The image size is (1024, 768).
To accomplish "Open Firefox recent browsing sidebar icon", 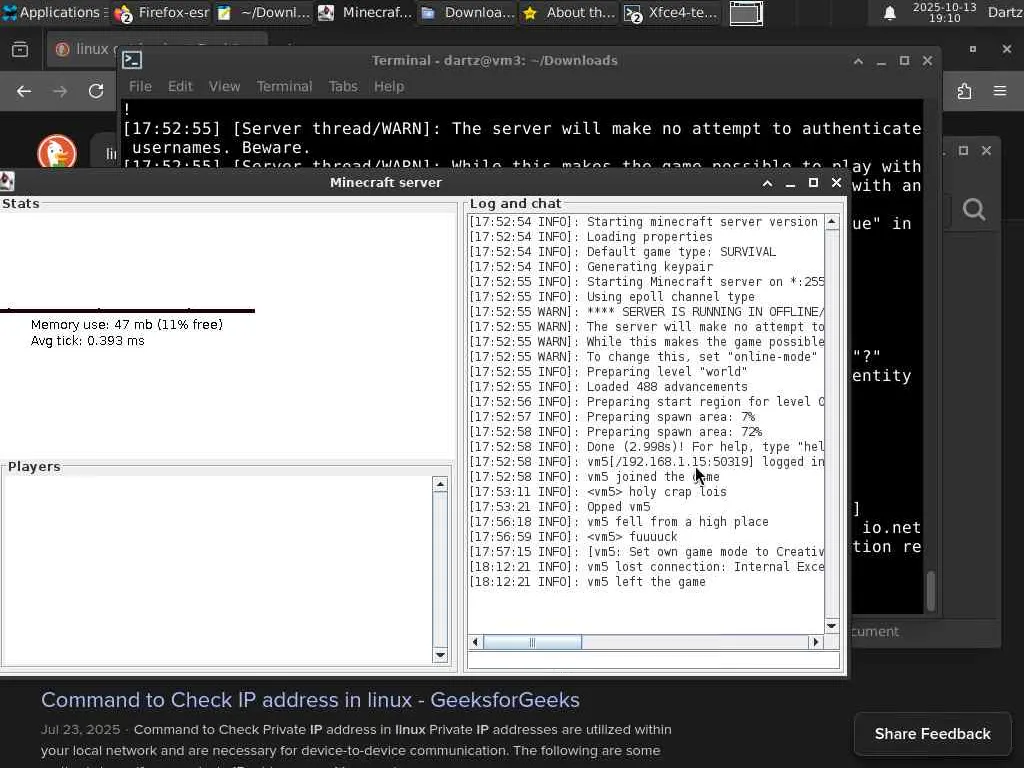I will [20, 49].
